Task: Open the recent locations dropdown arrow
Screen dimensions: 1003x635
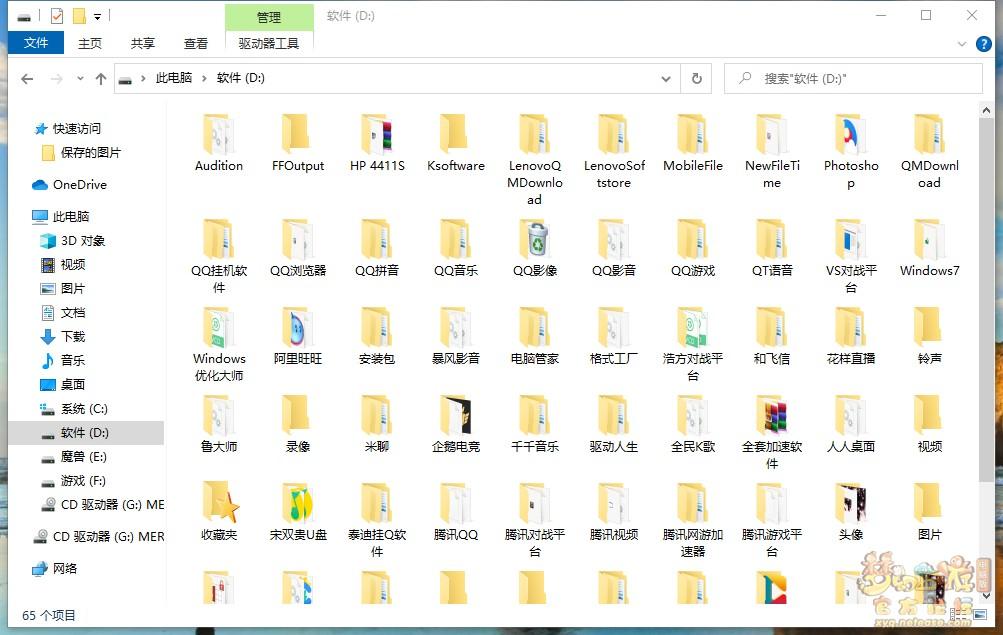Action: 80,79
